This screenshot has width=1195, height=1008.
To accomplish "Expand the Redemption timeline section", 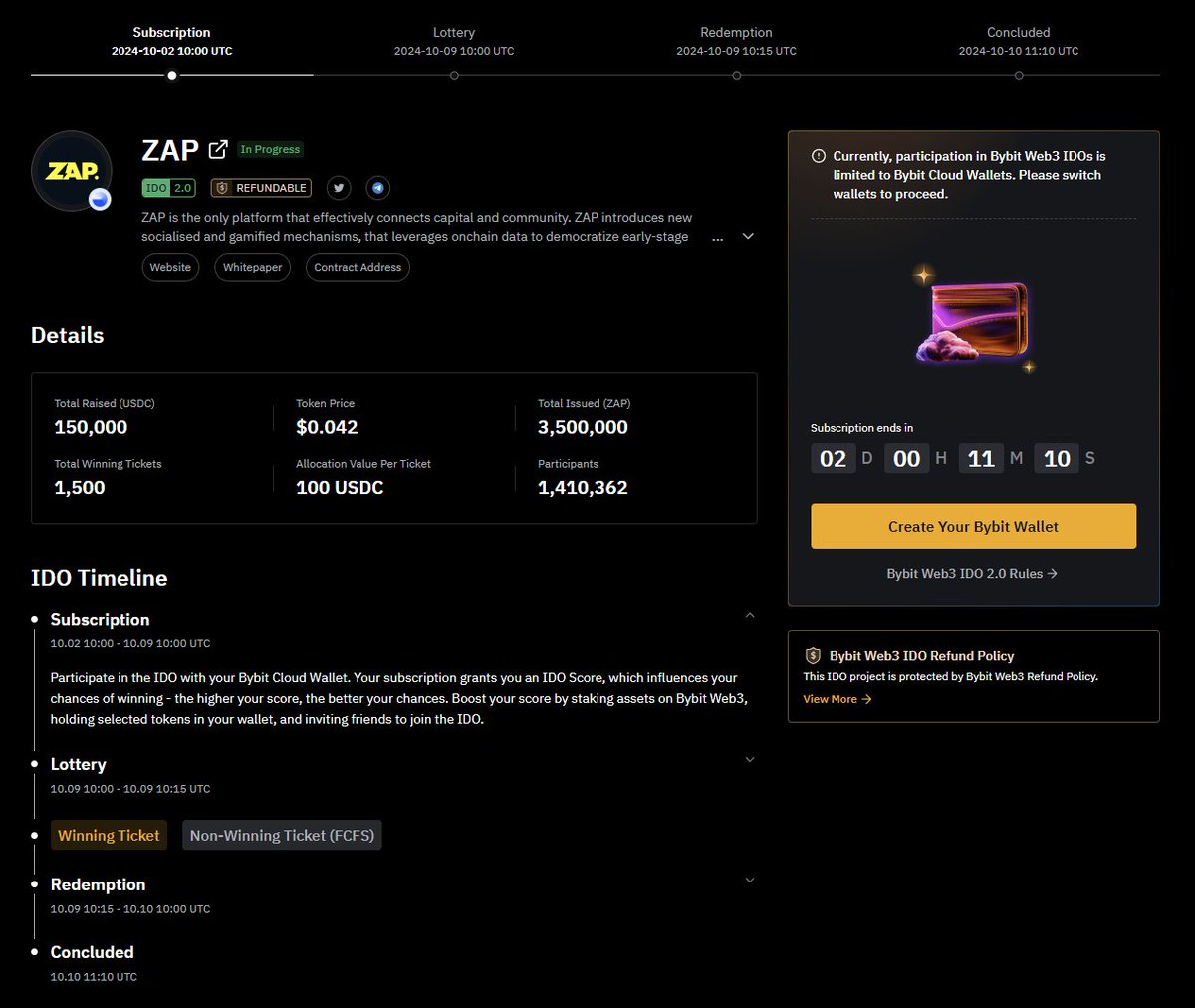I will [x=750, y=881].
